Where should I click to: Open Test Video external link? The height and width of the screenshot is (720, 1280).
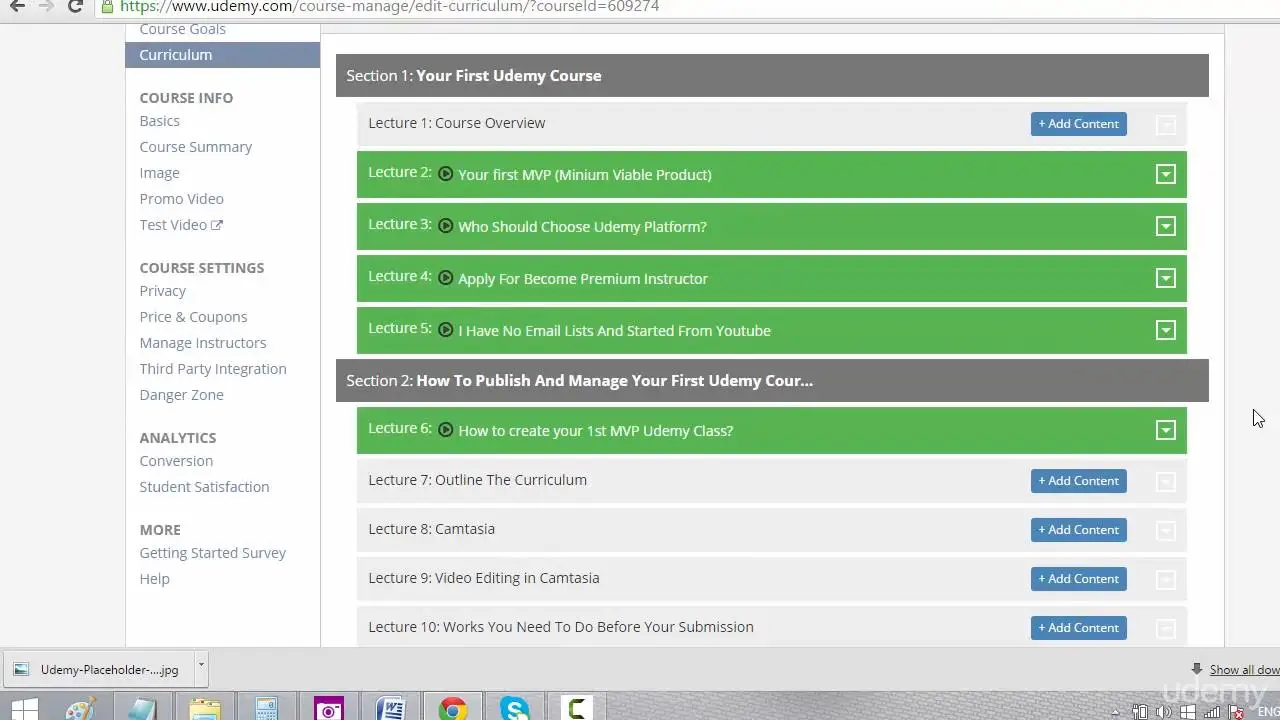click(180, 225)
